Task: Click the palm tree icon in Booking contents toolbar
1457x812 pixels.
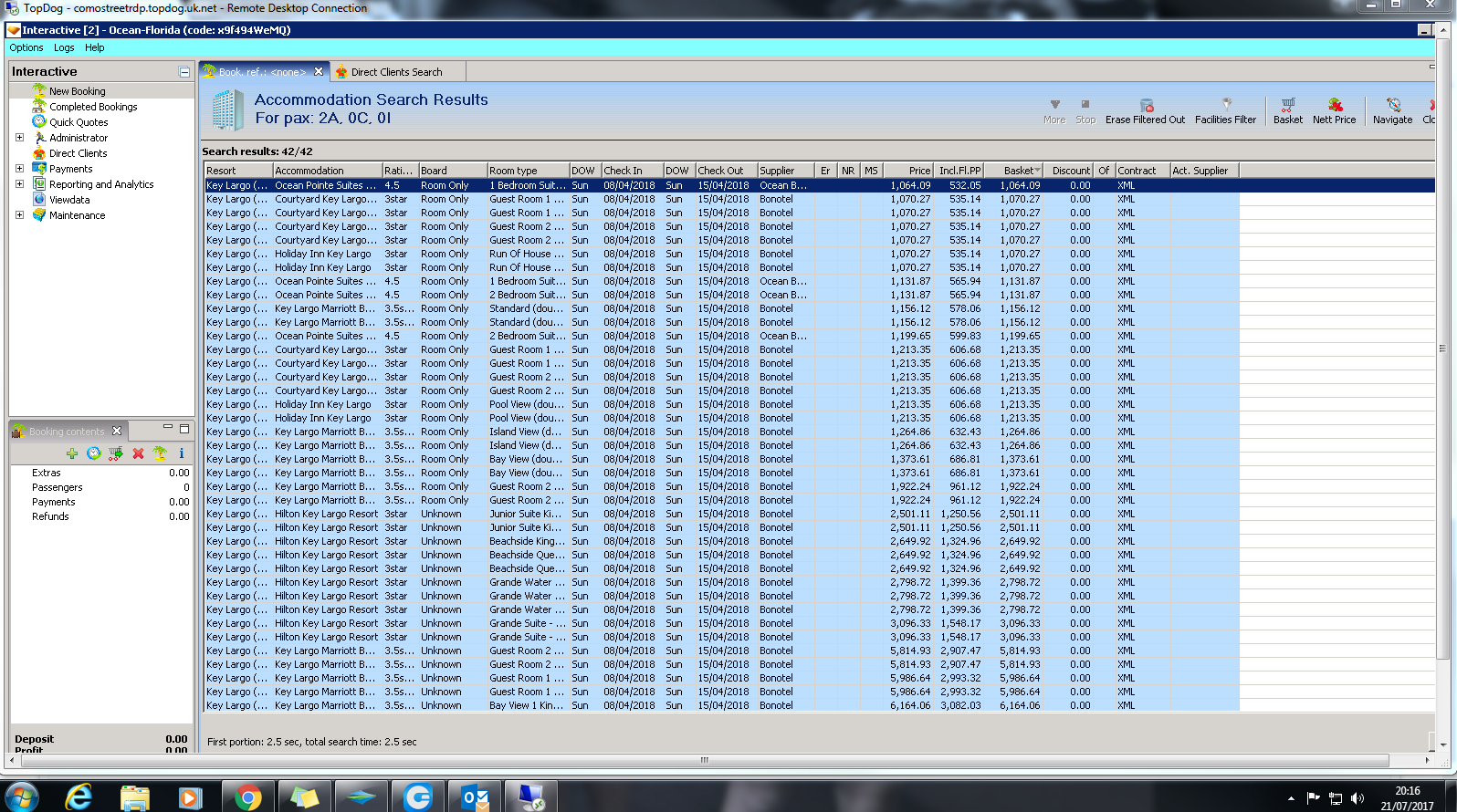Action: 160,453
